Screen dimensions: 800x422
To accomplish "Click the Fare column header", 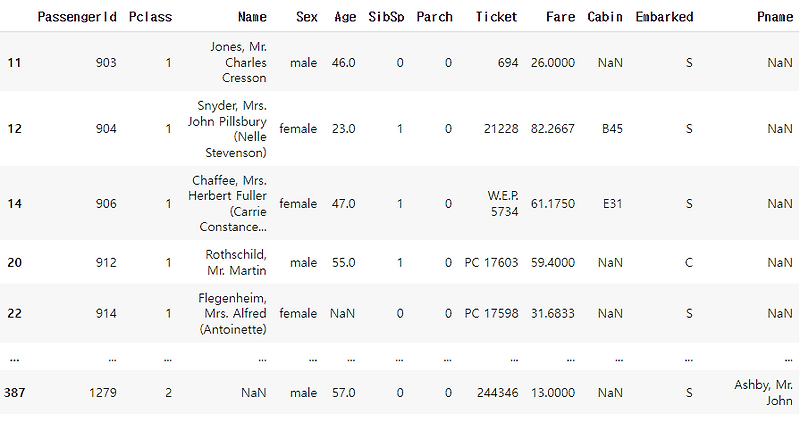I will click(561, 17).
